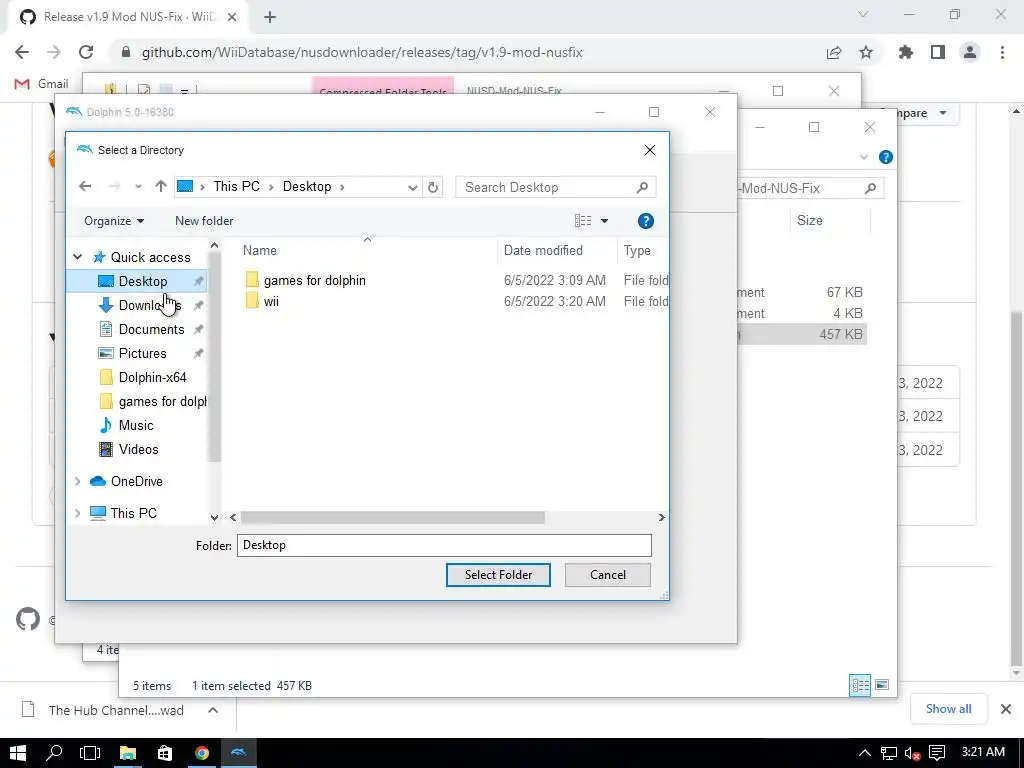Viewport: 1024px width, 768px height.
Task: Open Chrome extensions puzzle icon
Action: pos(905,52)
